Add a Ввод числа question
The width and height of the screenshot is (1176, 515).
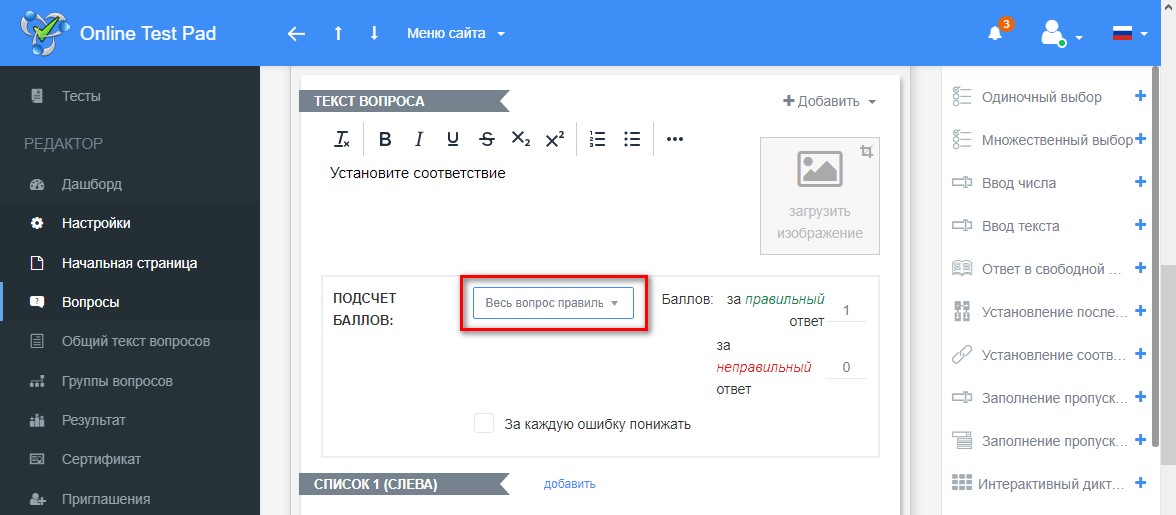[x=1141, y=181]
